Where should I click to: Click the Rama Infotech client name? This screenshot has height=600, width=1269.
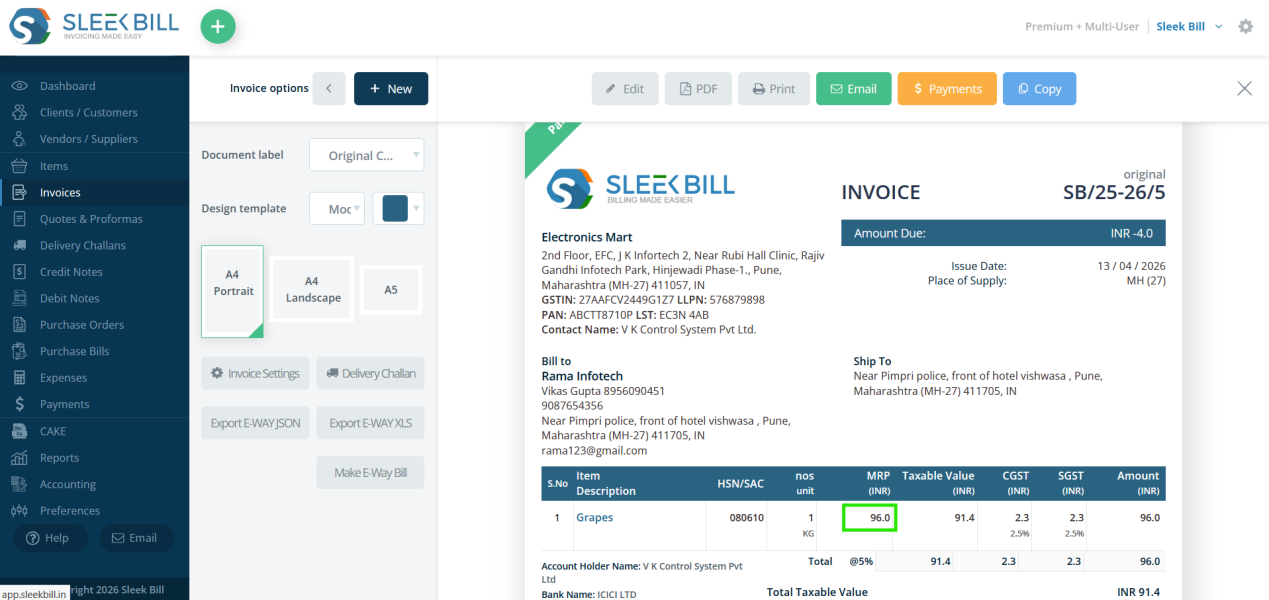pos(582,376)
